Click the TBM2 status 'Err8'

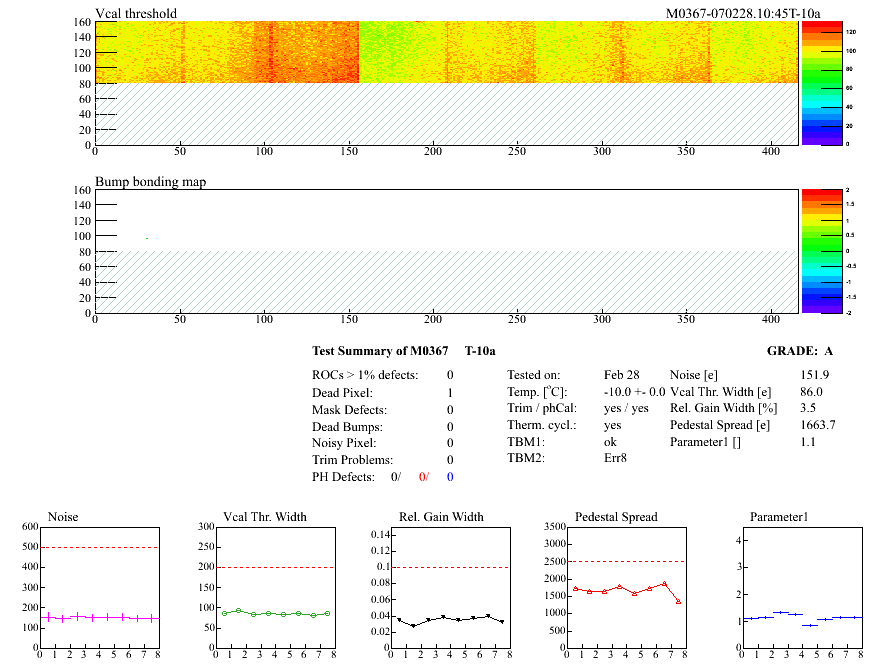[615, 458]
